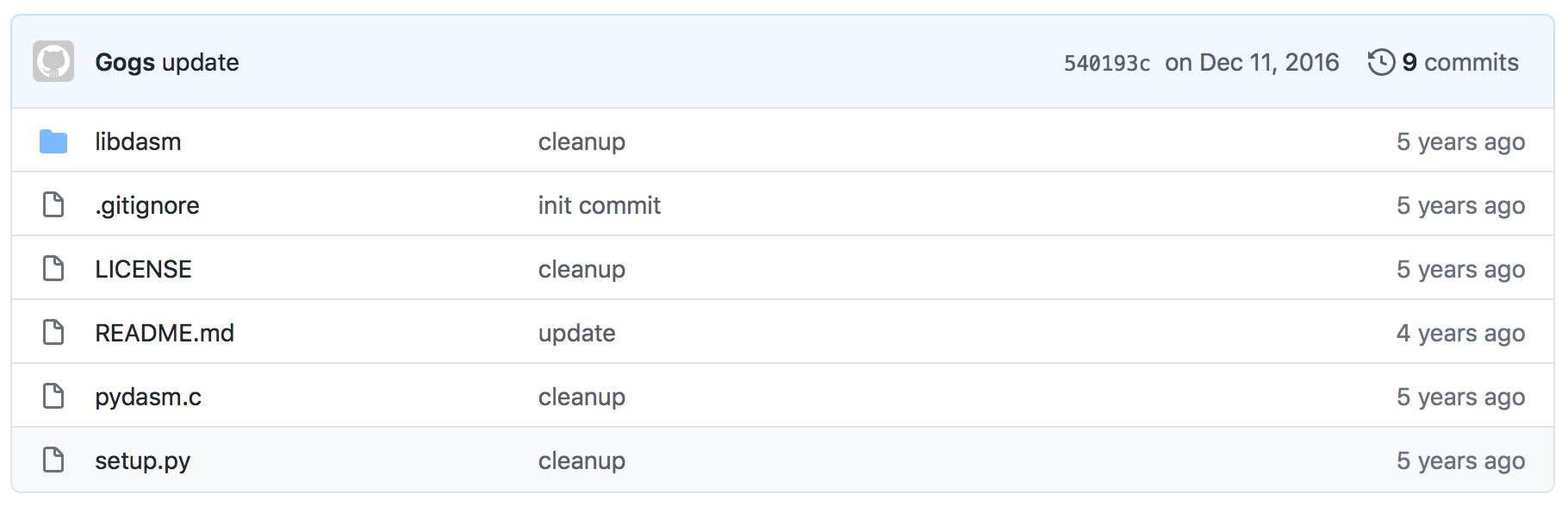Click the commit history clock icon

coord(1381,61)
